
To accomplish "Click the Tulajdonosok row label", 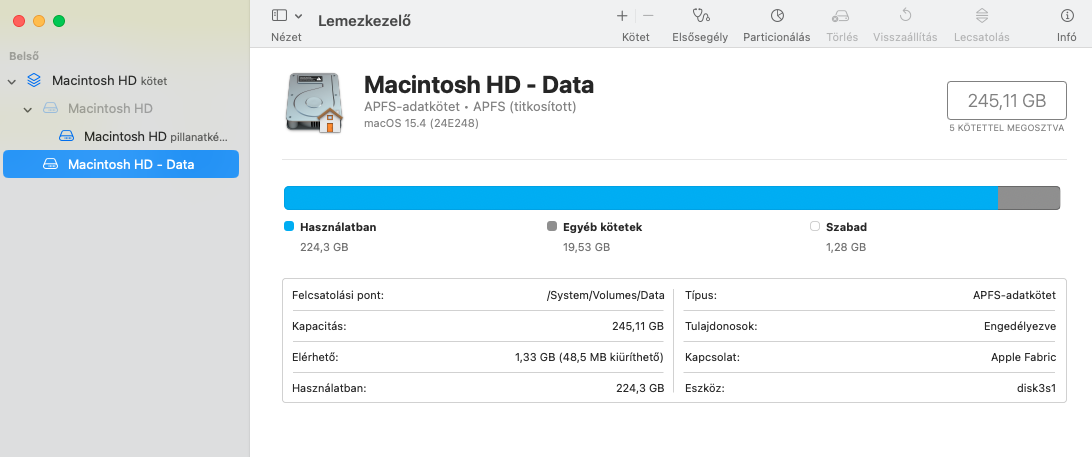I will [x=721, y=326].
